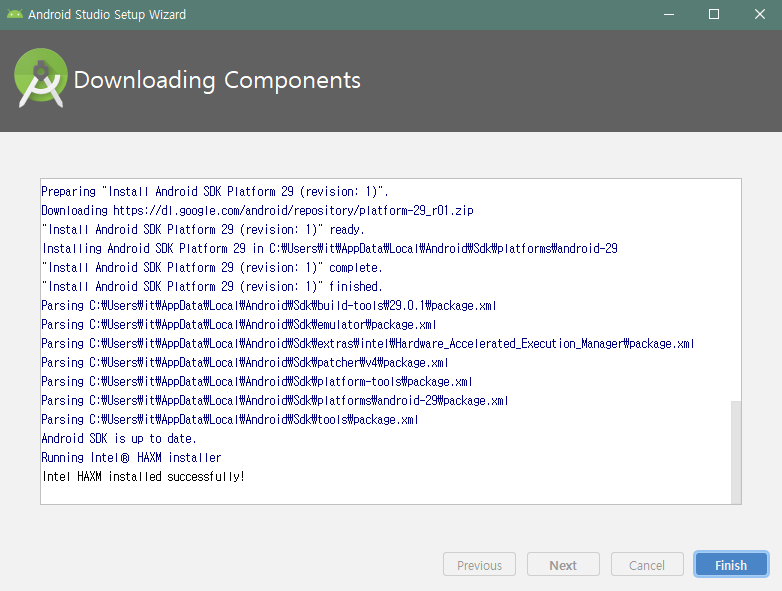Click the Parsing emulator package.xml line

pos(239,324)
